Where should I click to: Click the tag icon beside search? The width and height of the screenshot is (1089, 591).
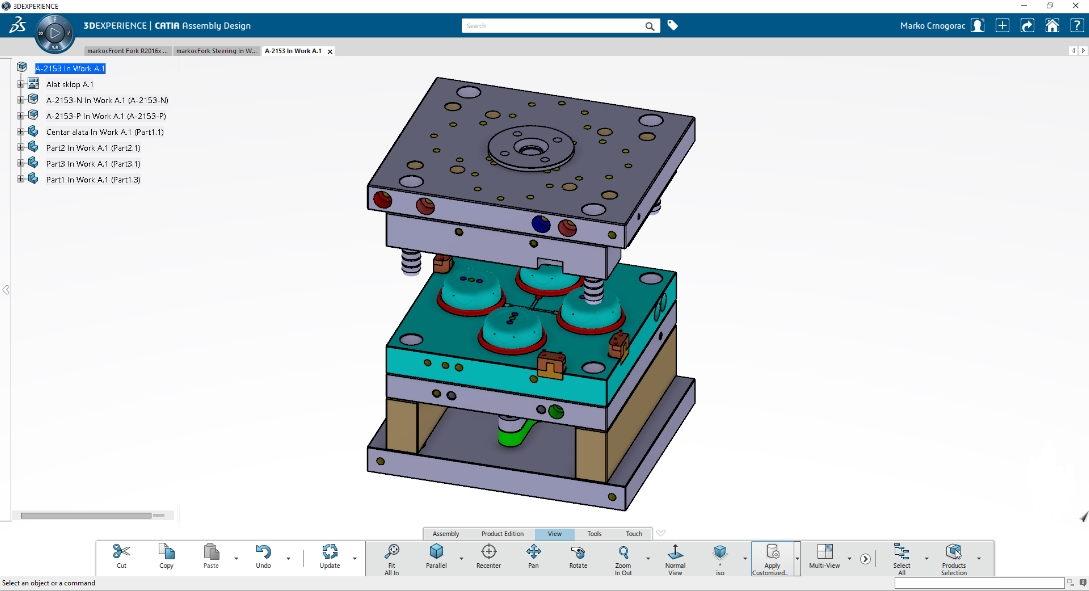pyautogui.click(x=673, y=26)
